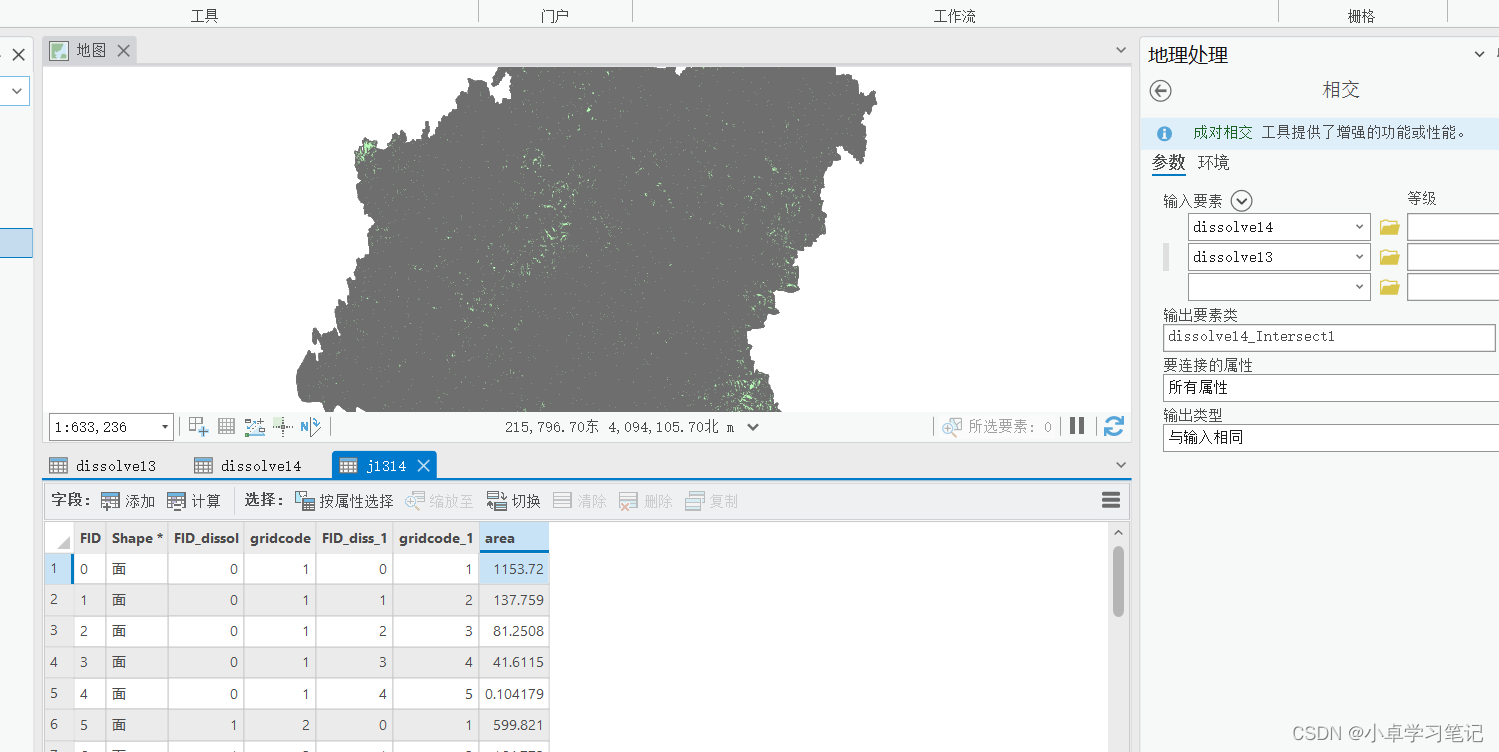Open the map view tabs overflow chevron
The height and width of the screenshot is (752, 1499).
coord(1120,50)
